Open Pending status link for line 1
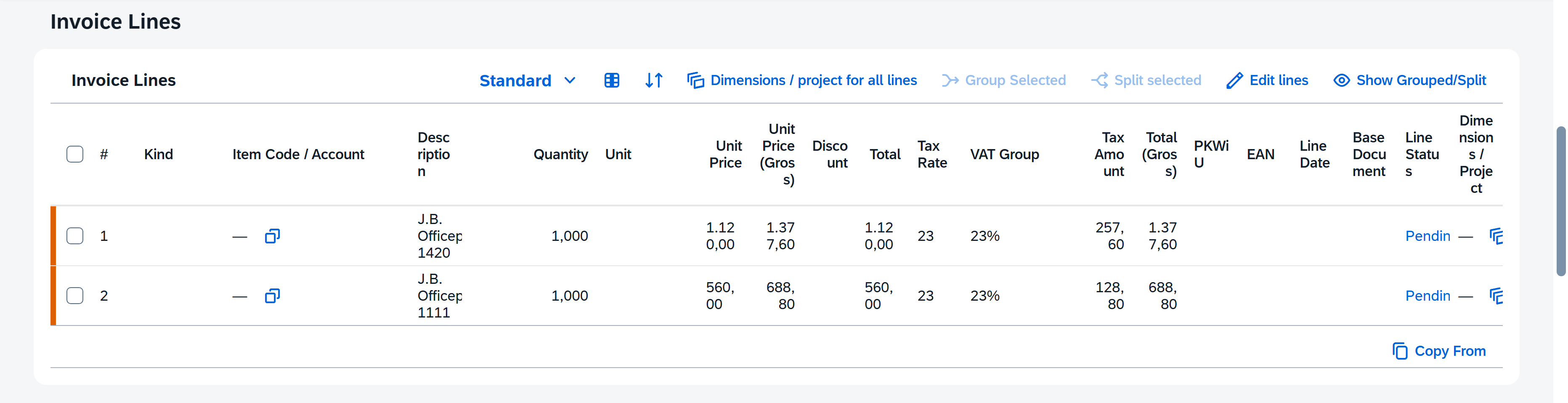This screenshot has height=403, width=1568. point(1427,236)
